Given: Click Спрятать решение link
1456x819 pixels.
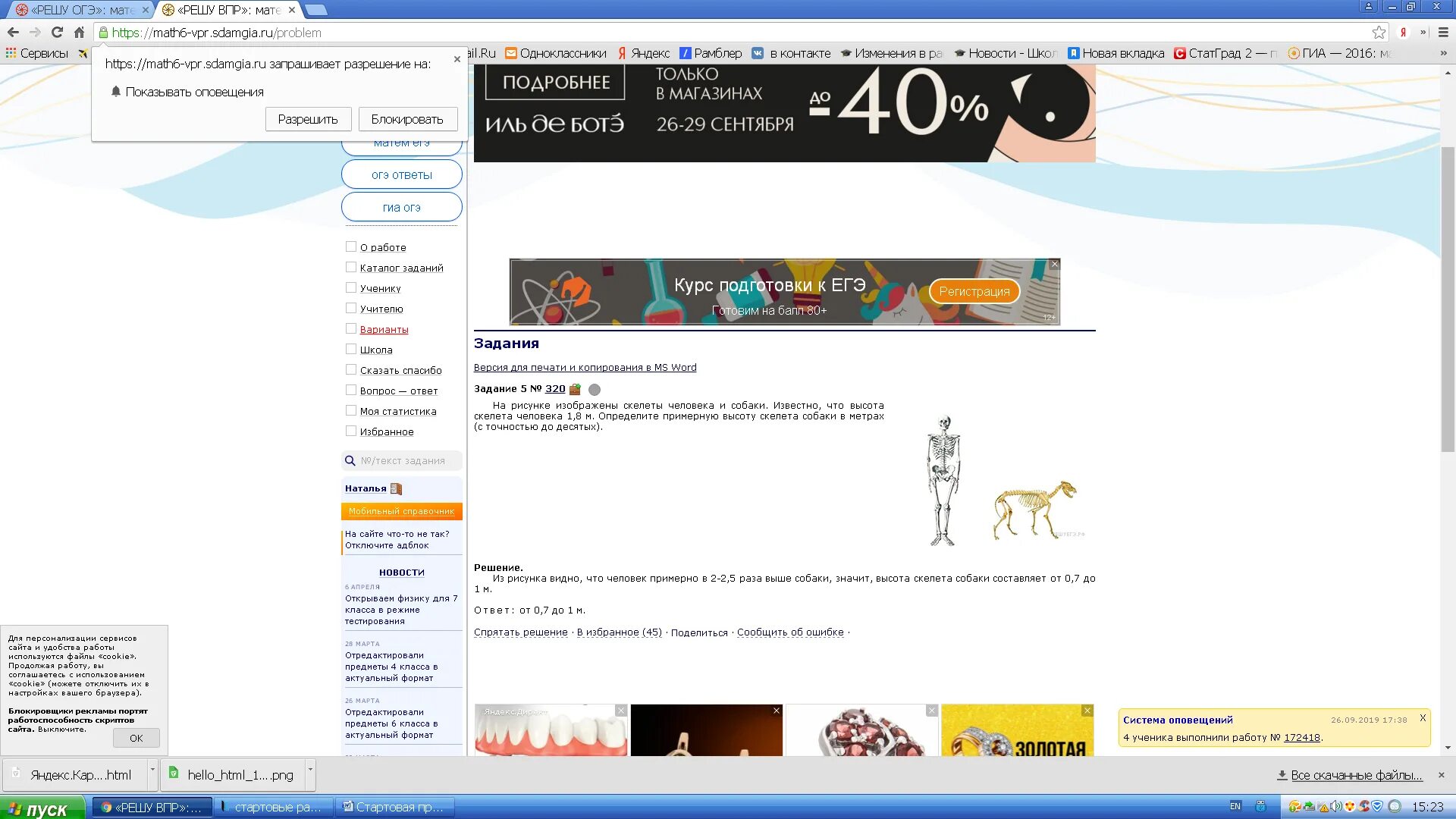Looking at the screenshot, I should click(521, 632).
